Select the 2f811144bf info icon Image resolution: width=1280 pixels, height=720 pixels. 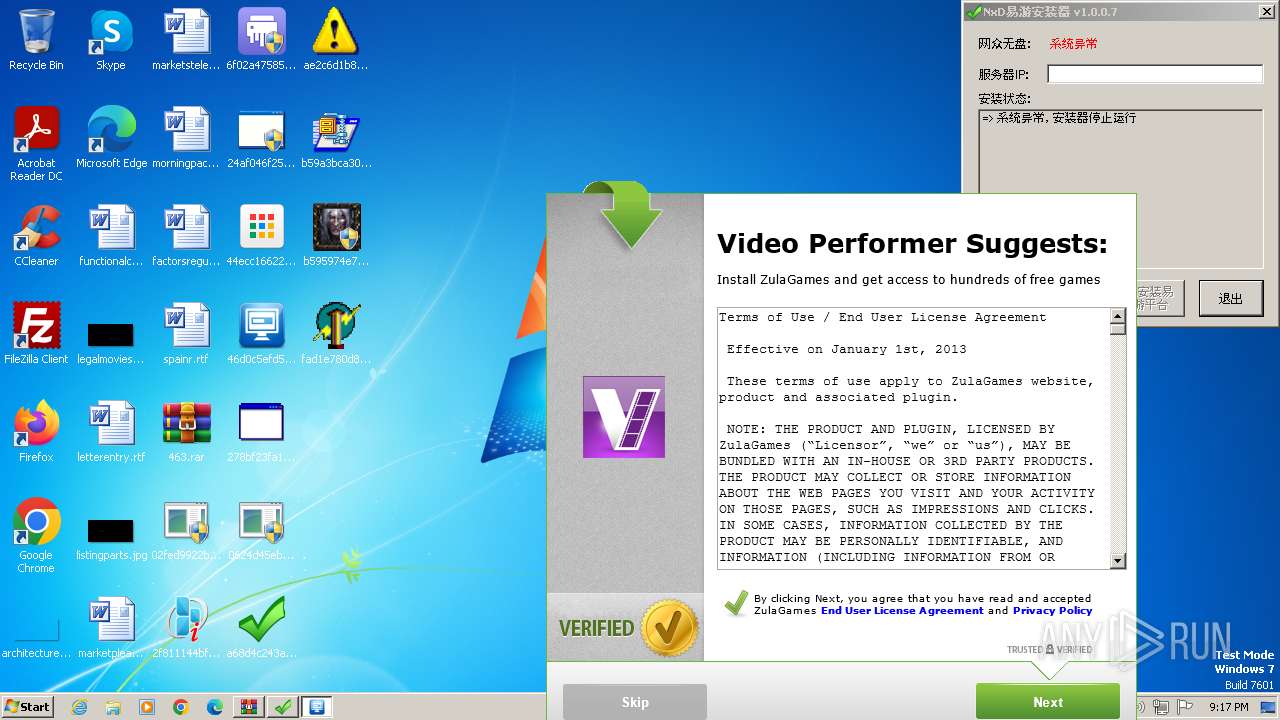[186, 628]
